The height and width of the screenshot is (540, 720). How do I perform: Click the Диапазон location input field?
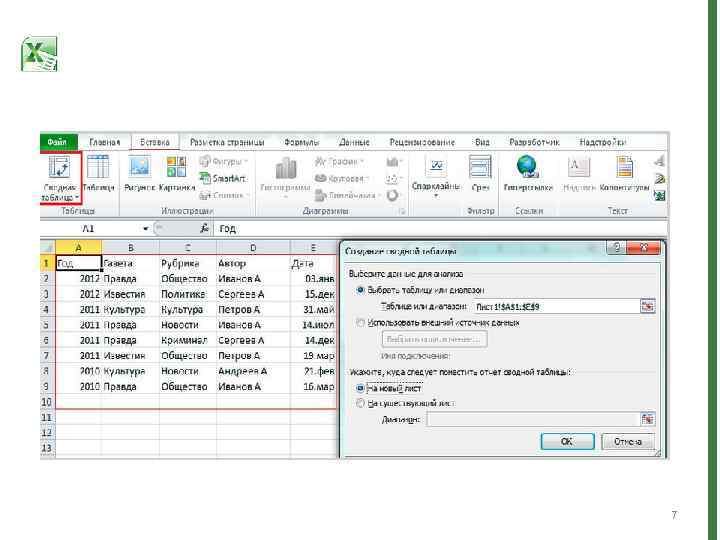(x=533, y=419)
